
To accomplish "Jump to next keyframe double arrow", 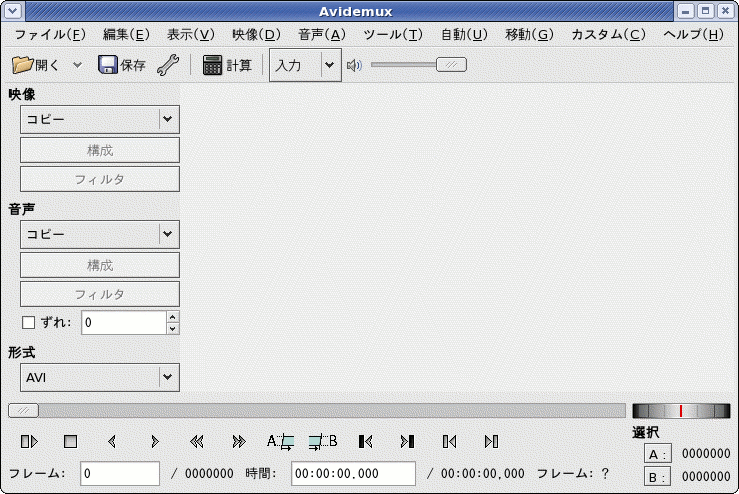I will click(239, 442).
